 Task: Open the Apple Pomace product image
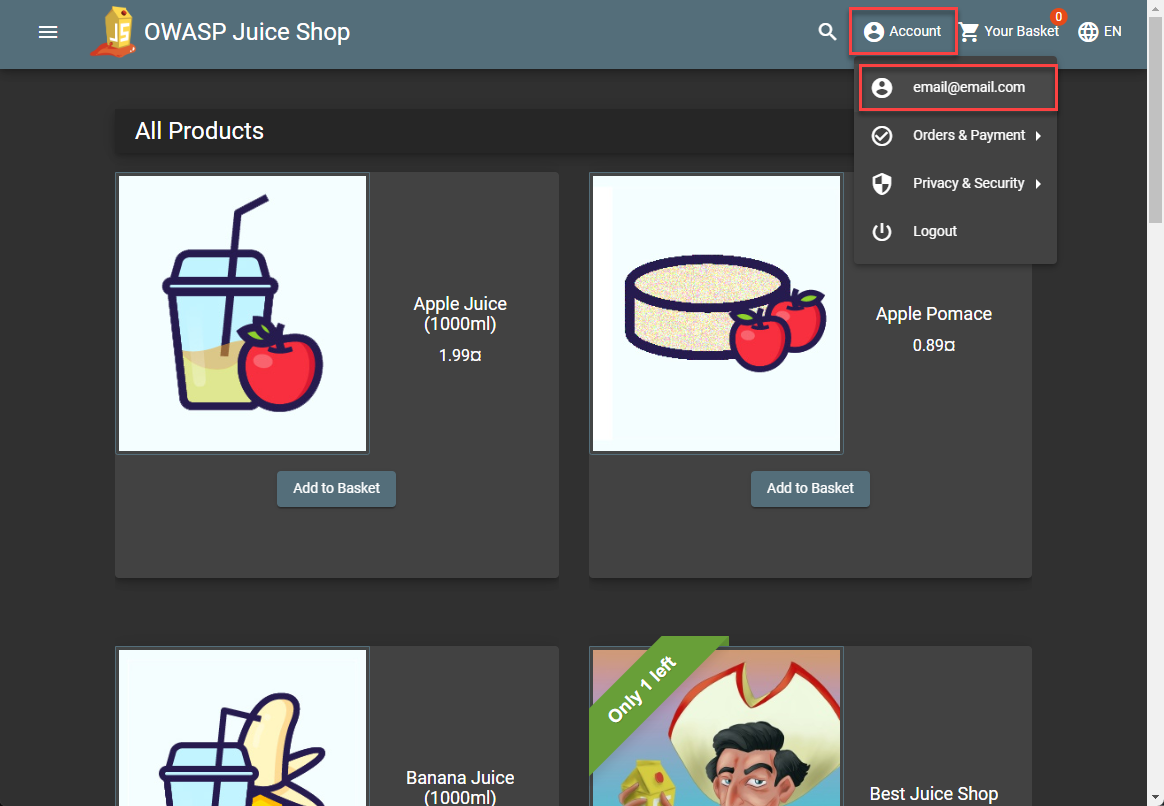[716, 314]
